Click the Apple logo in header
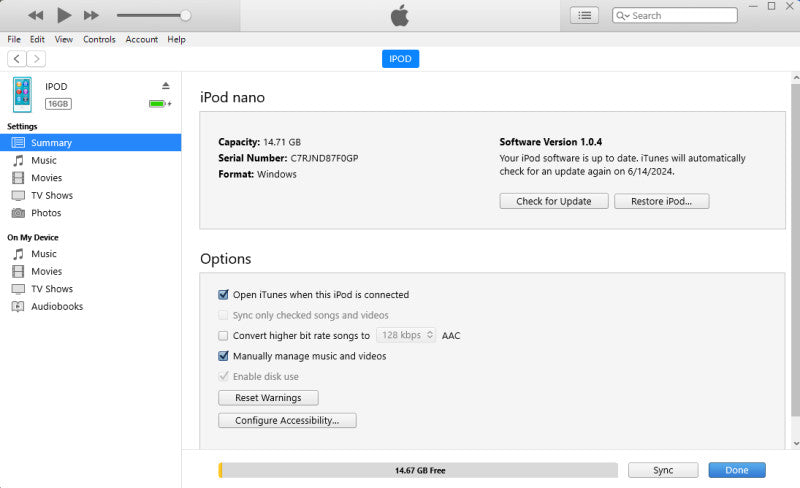Viewport: 800px width, 488px height. [x=400, y=15]
